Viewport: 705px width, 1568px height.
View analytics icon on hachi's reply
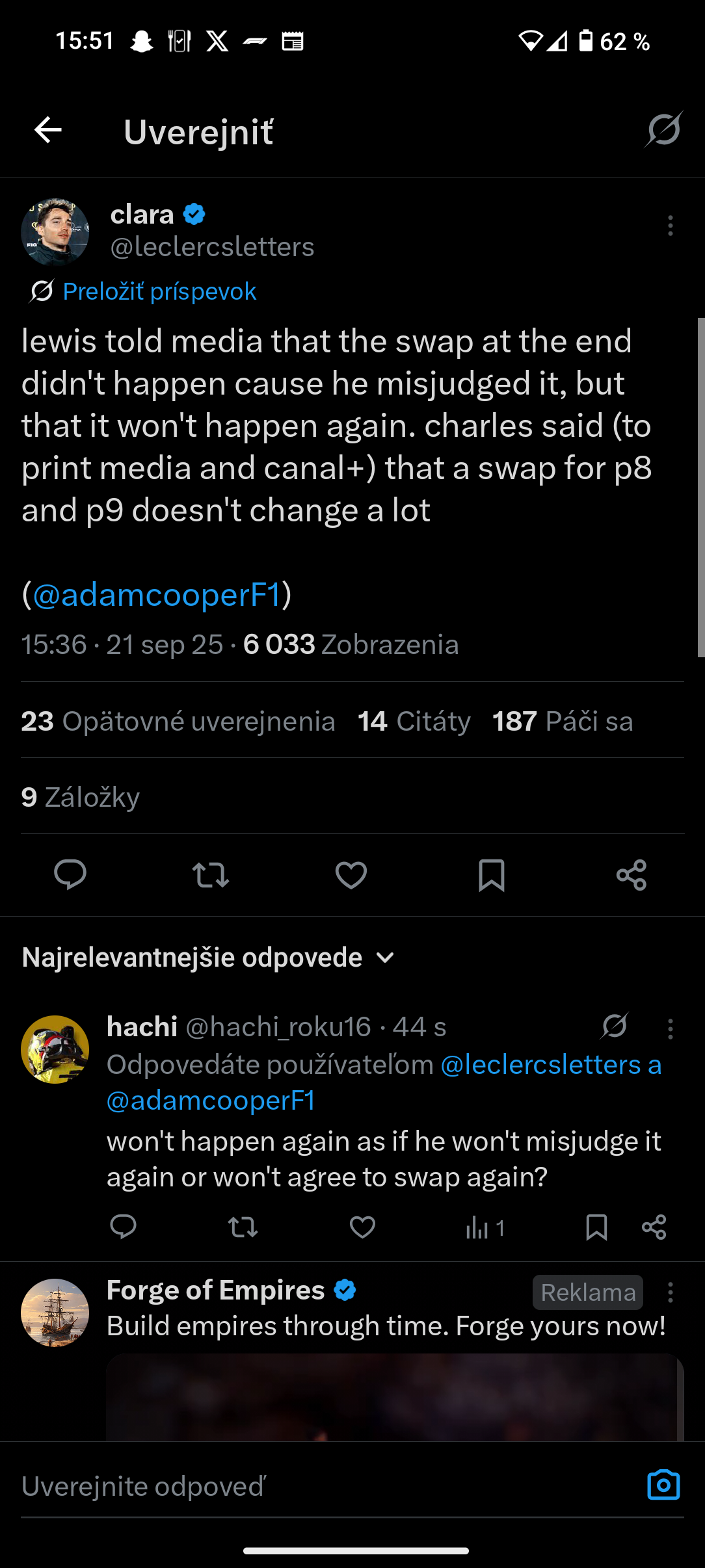(x=485, y=1227)
